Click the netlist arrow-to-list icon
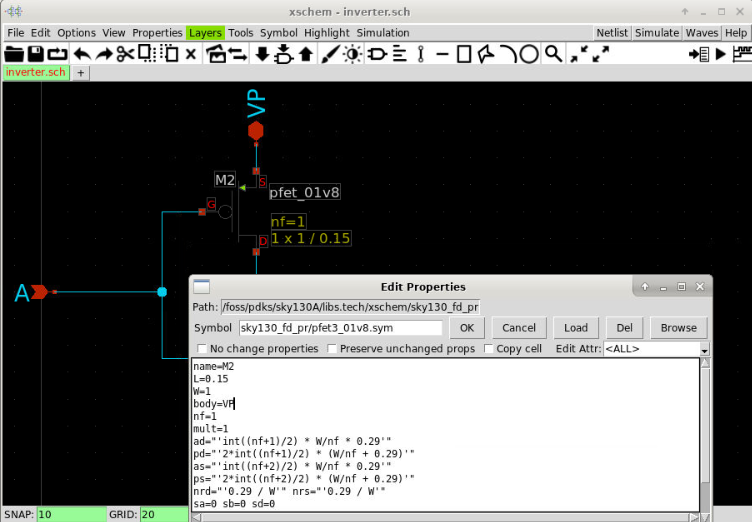This screenshot has height=522, width=752. (x=699, y=54)
